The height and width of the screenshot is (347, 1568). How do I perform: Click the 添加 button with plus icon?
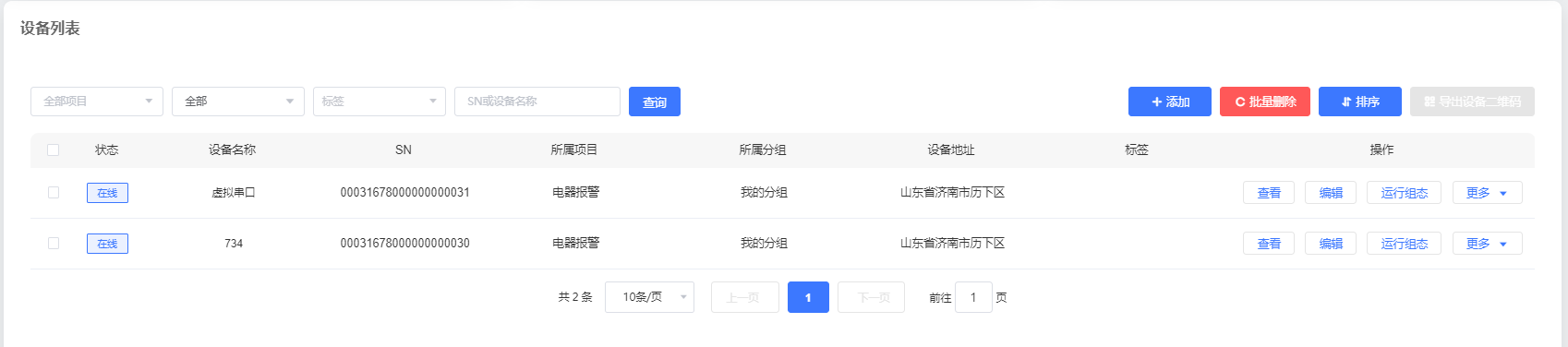[x=1170, y=102]
